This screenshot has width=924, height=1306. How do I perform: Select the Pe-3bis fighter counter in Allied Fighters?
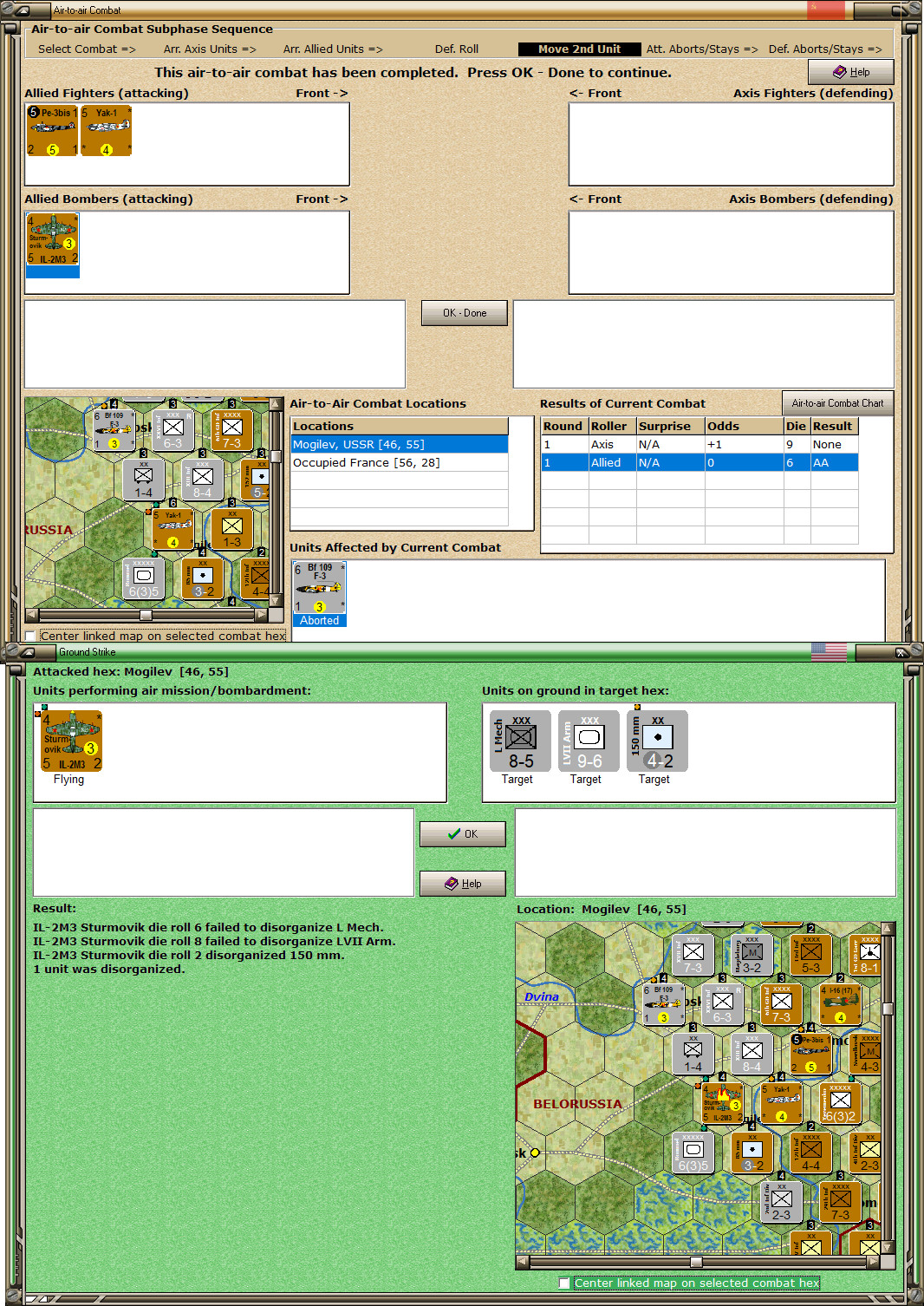(52, 130)
